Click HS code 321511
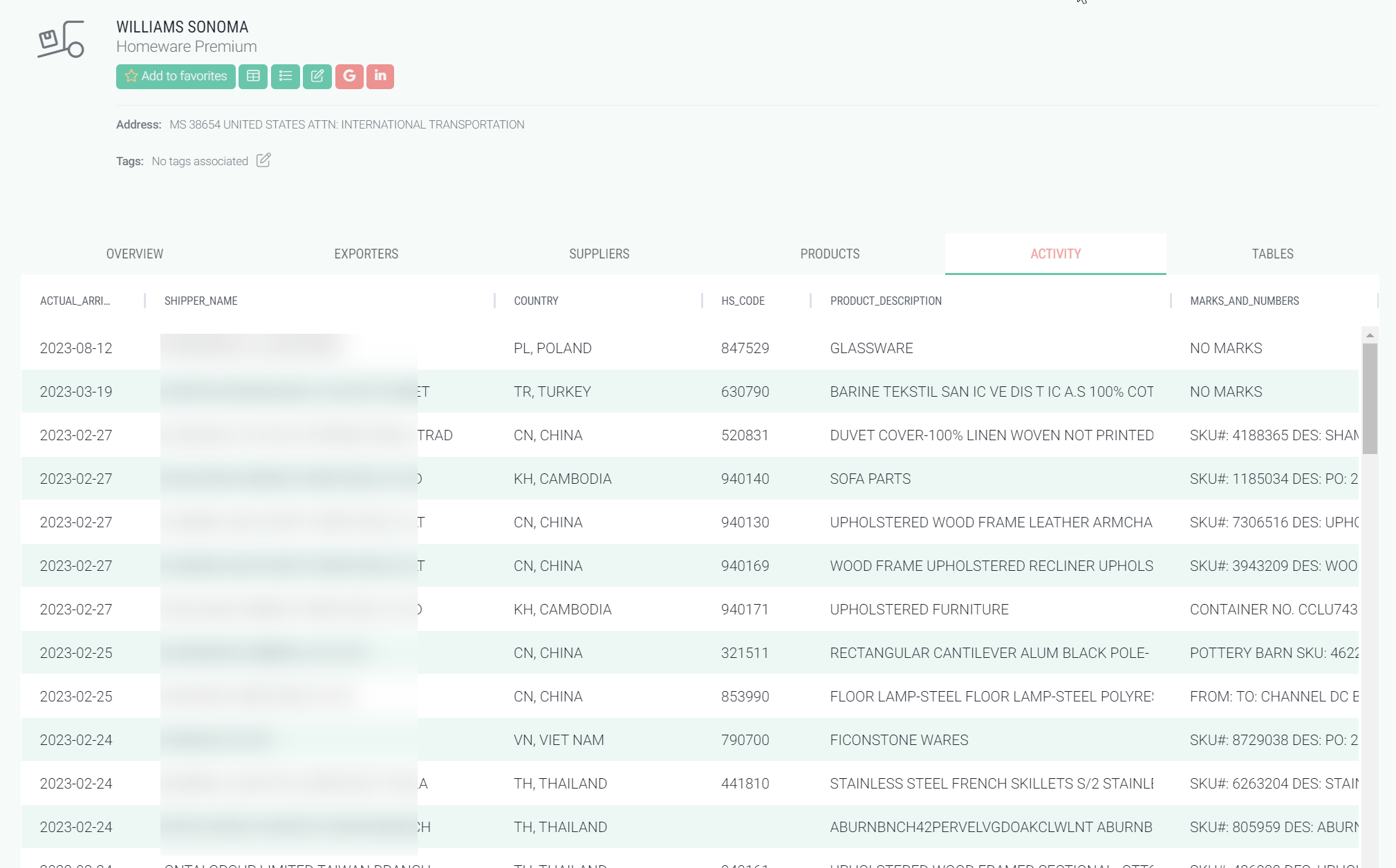 pyautogui.click(x=745, y=653)
